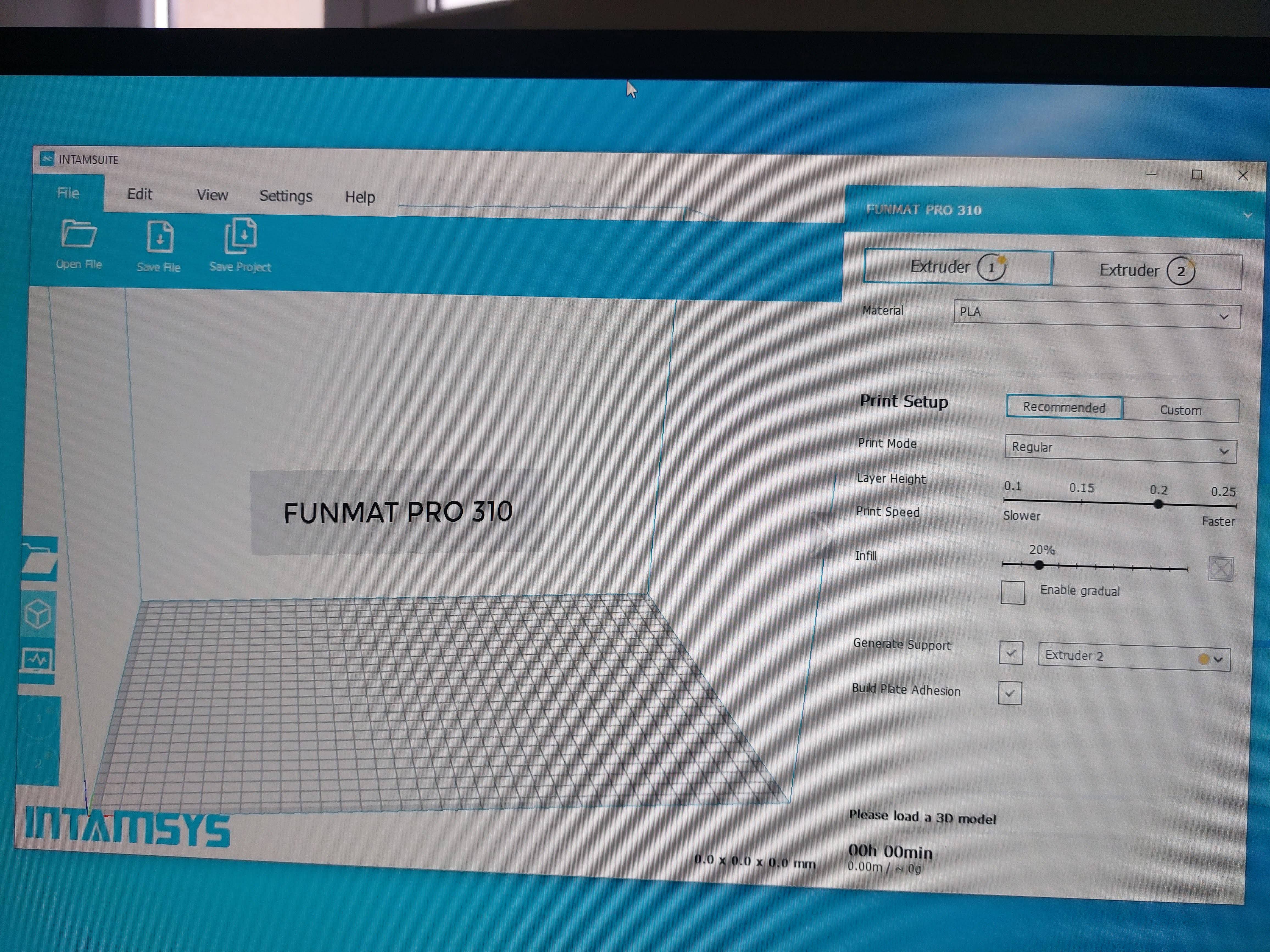Open the File menu
This screenshot has width=1270, height=952.
pos(68,193)
